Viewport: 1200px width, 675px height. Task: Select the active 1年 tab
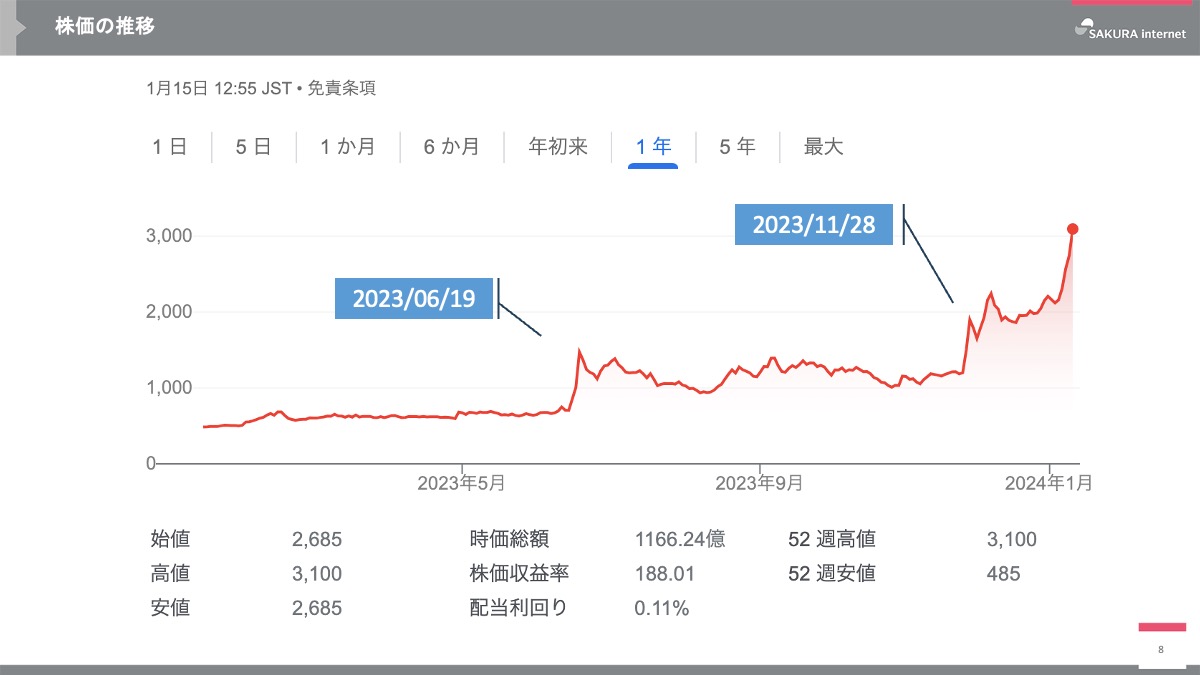click(653, 147)
